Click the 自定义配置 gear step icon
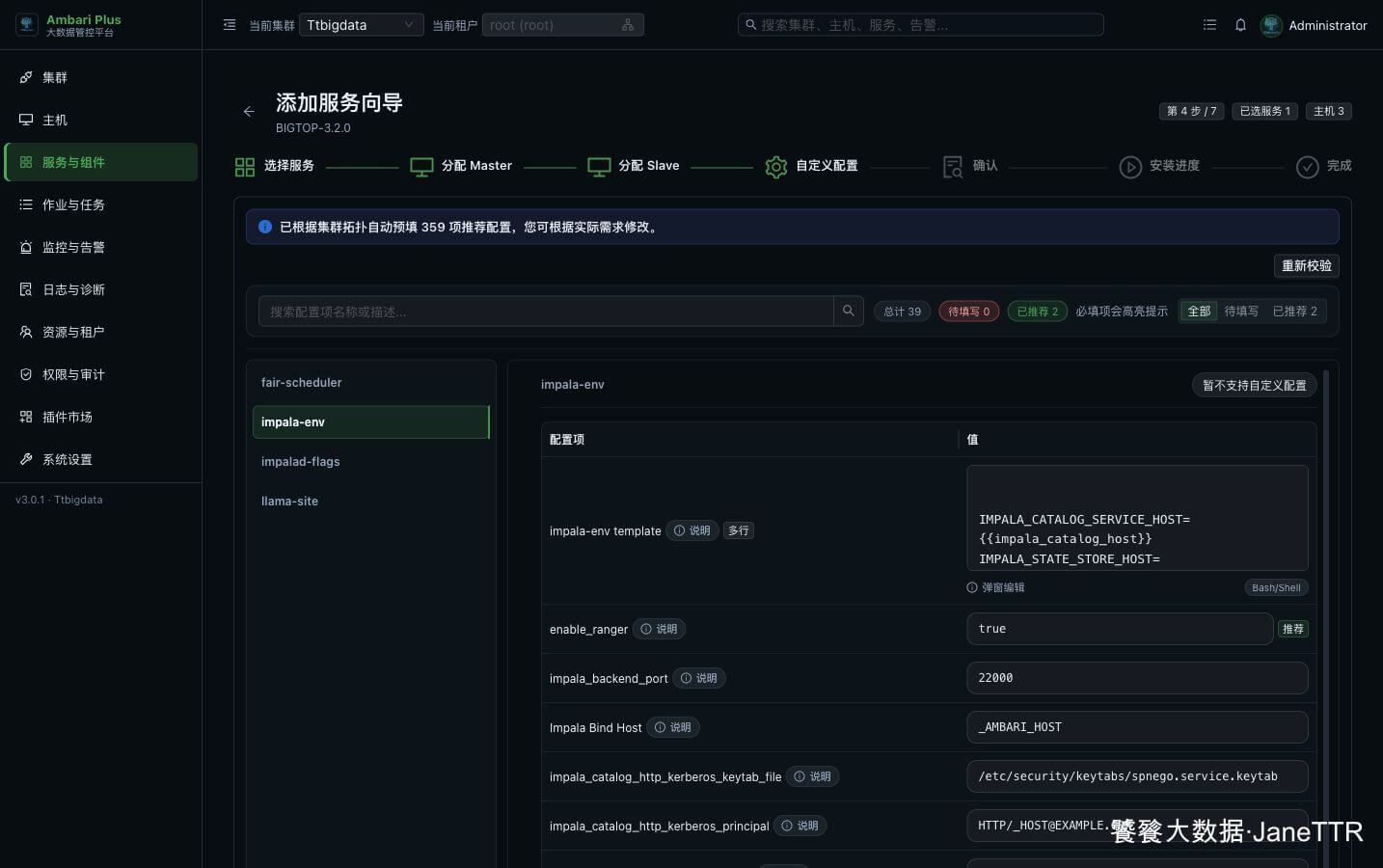Viewport: 1383px width, 868px height. (776, 167)
